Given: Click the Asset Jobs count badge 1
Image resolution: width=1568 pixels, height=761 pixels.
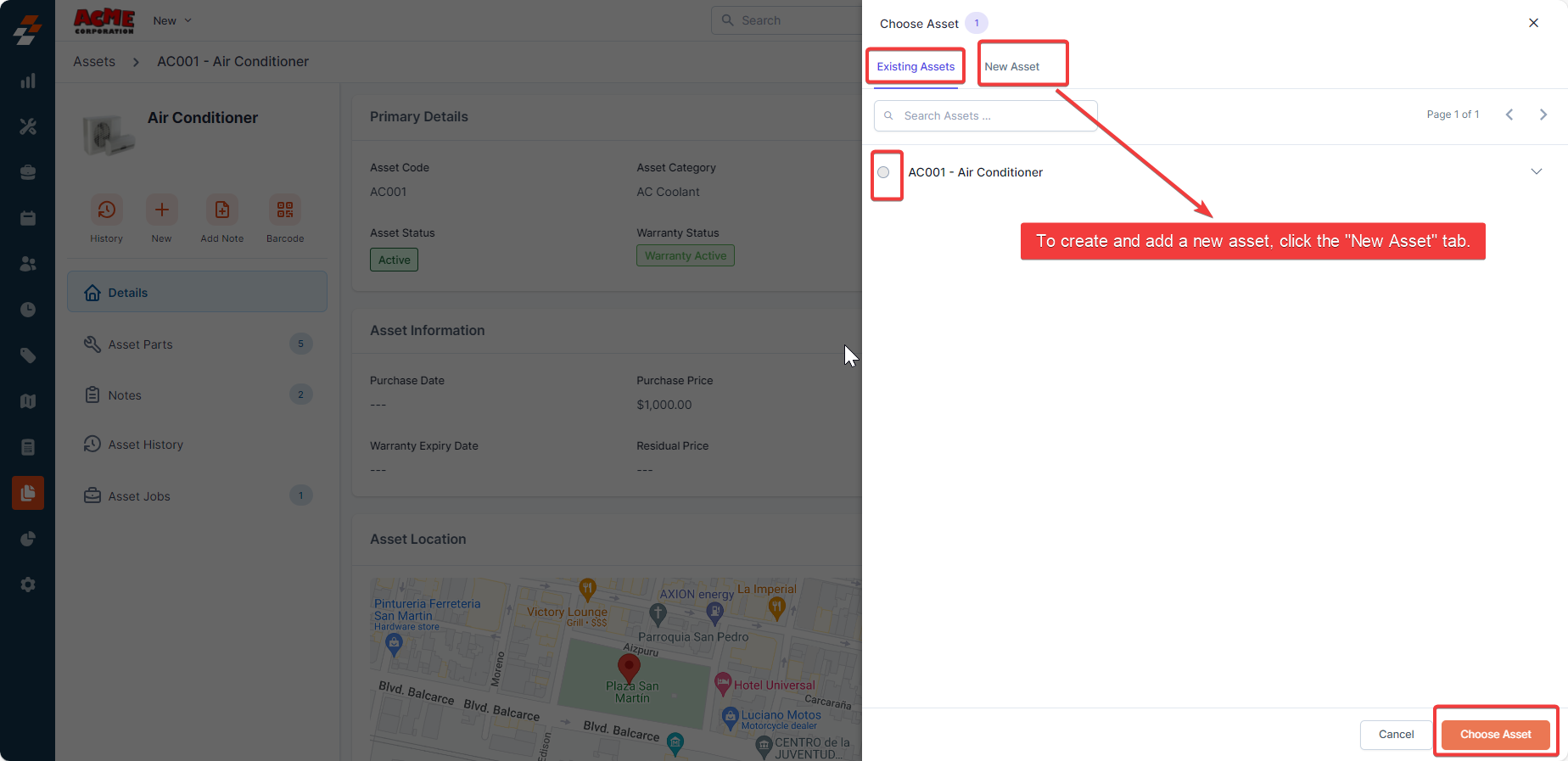Looking at the screenshot, I should point(300,495).
